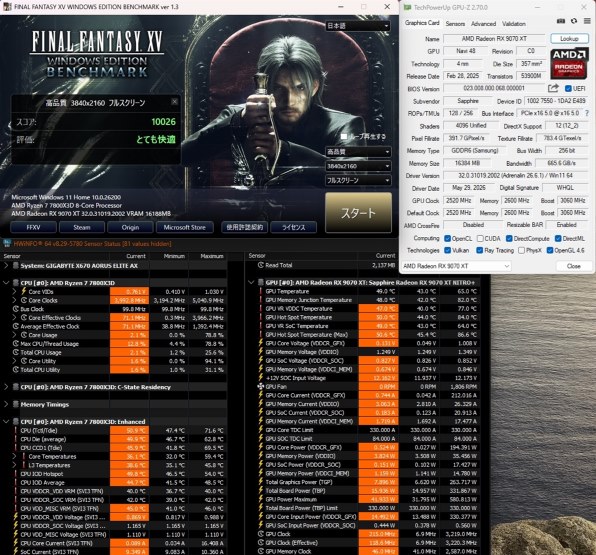Viewport: 596px width, 555px height.
Task: Click the BIOS version share/export icon
Action: point(553,88)
